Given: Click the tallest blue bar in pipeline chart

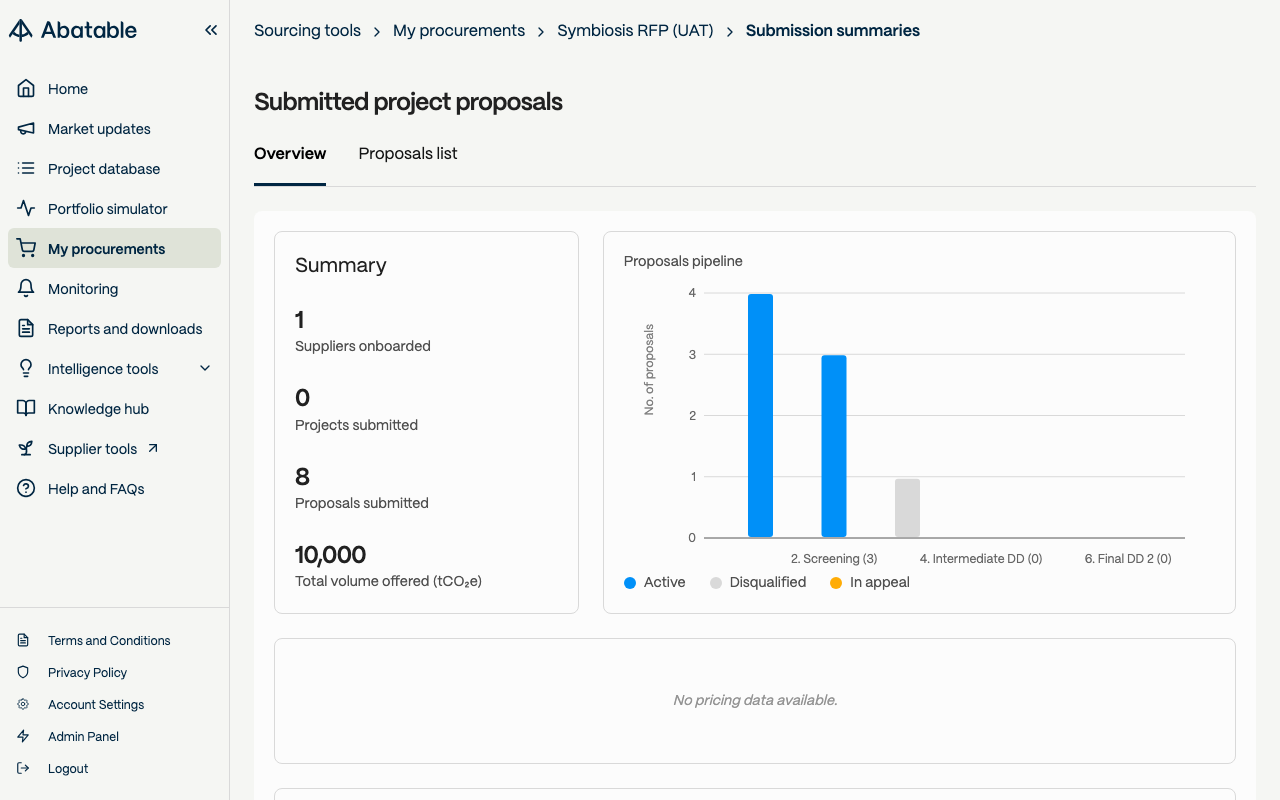Looking at the screenshot, I should [x=760, y=416].
